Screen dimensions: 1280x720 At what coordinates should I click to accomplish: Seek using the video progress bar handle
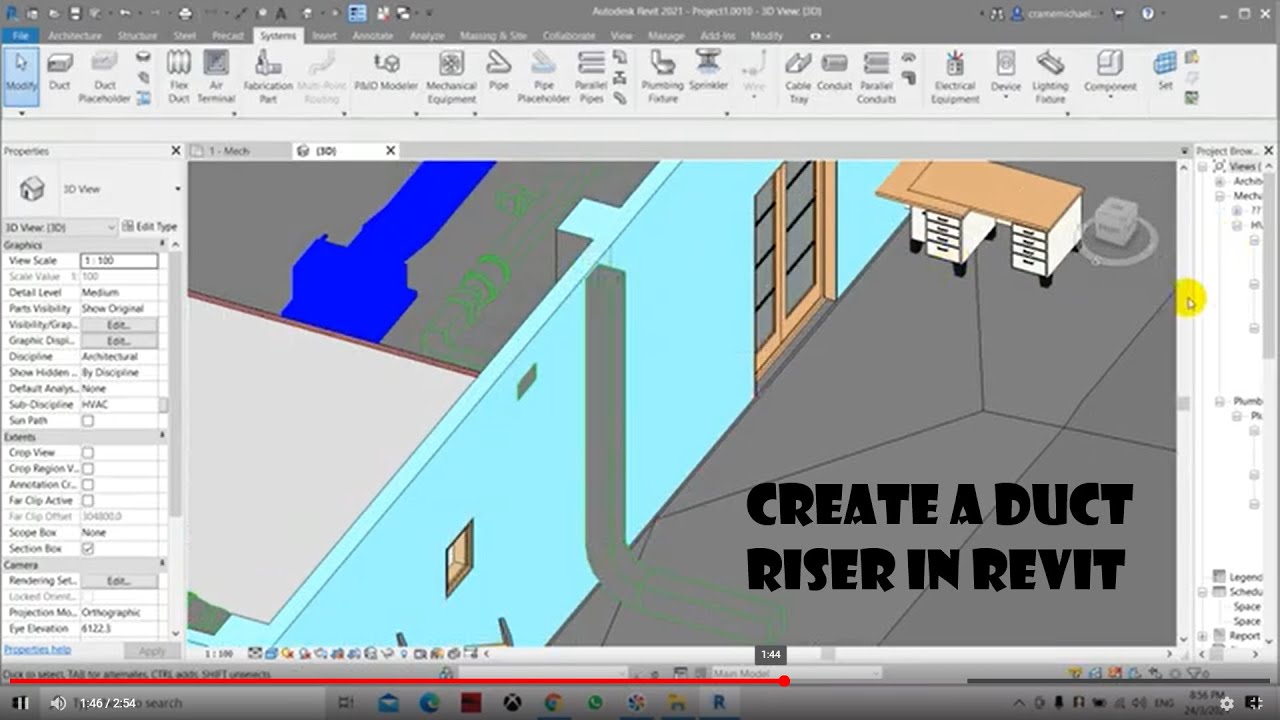coord(785,681)
